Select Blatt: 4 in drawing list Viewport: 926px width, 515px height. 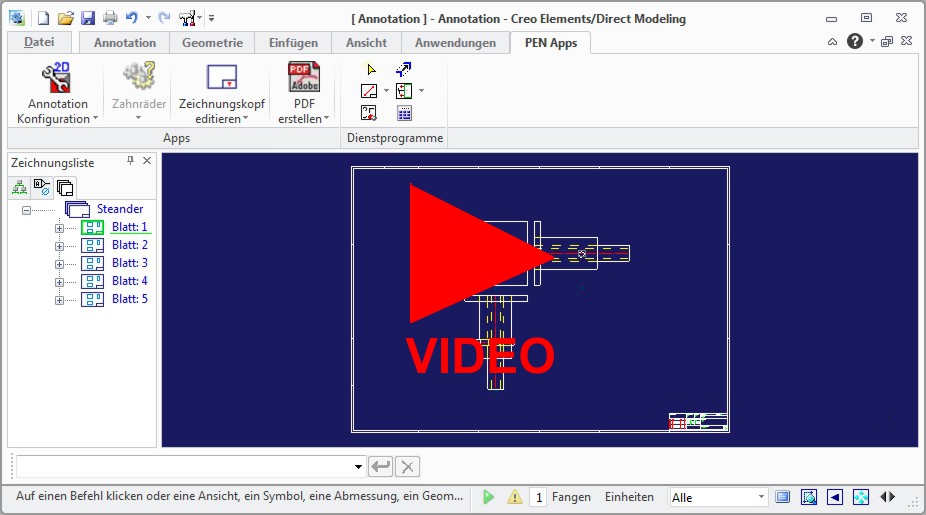click(129, 281)
